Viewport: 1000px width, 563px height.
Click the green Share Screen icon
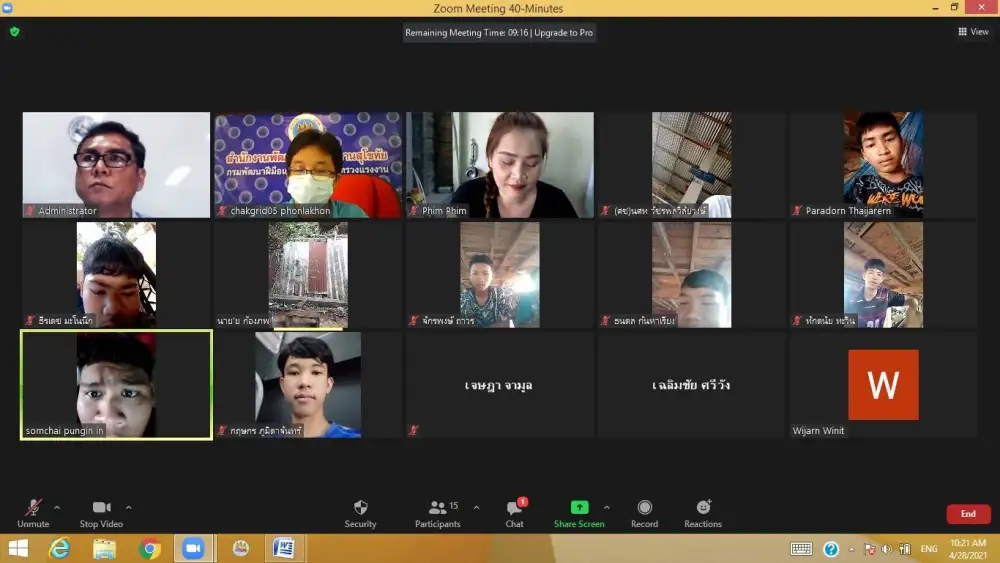579,508
